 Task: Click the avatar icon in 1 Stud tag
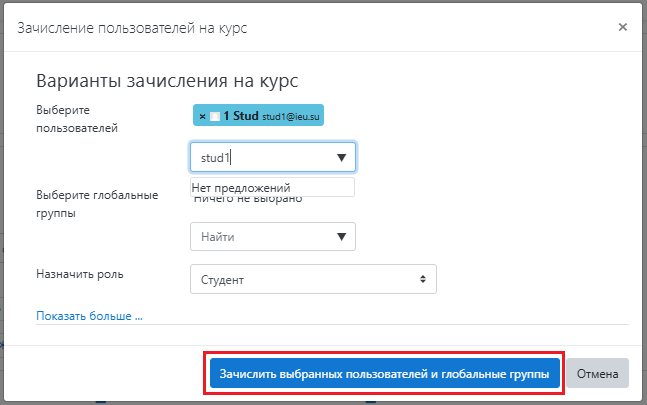click(214, 117)
